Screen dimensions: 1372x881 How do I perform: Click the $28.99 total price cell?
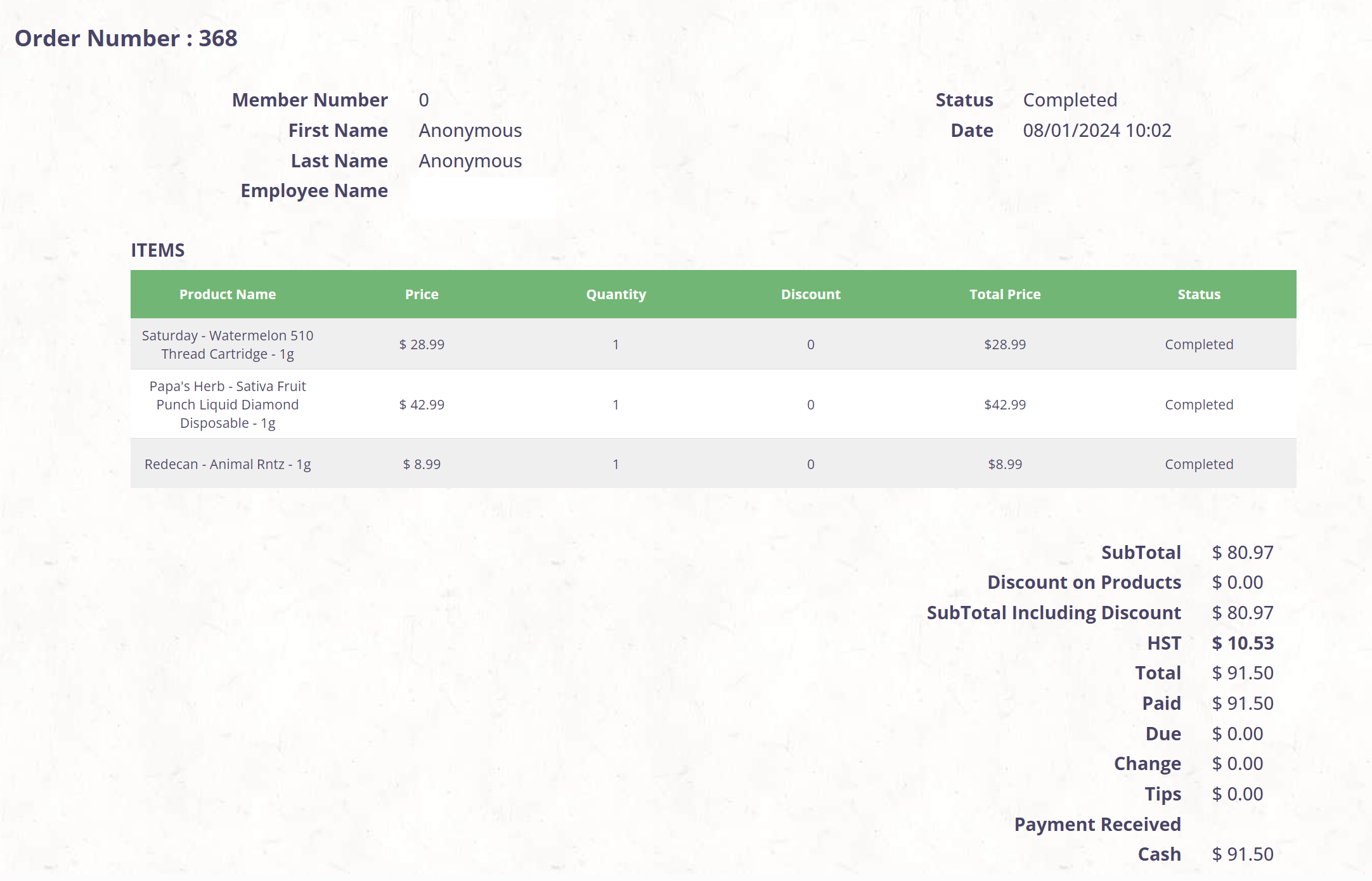[x=1005, y=344]
